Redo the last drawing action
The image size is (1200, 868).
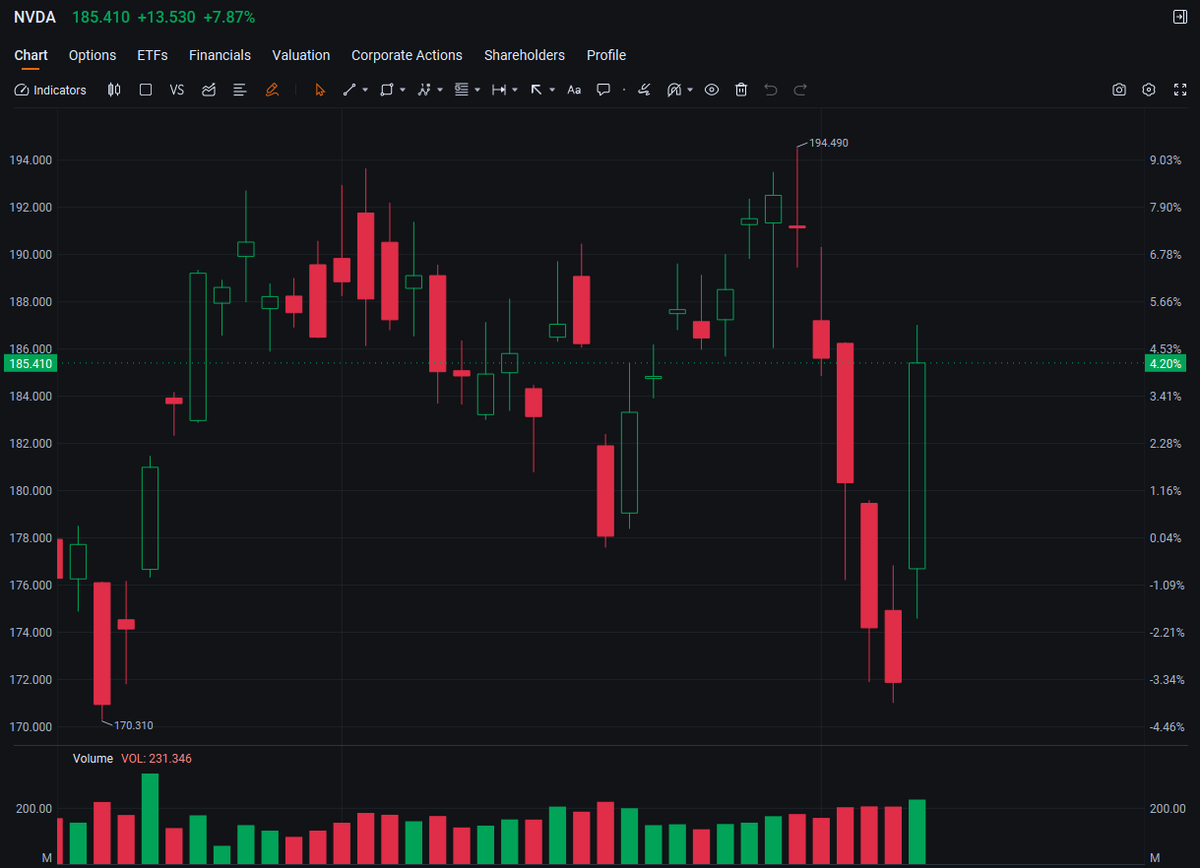(800, 90)
